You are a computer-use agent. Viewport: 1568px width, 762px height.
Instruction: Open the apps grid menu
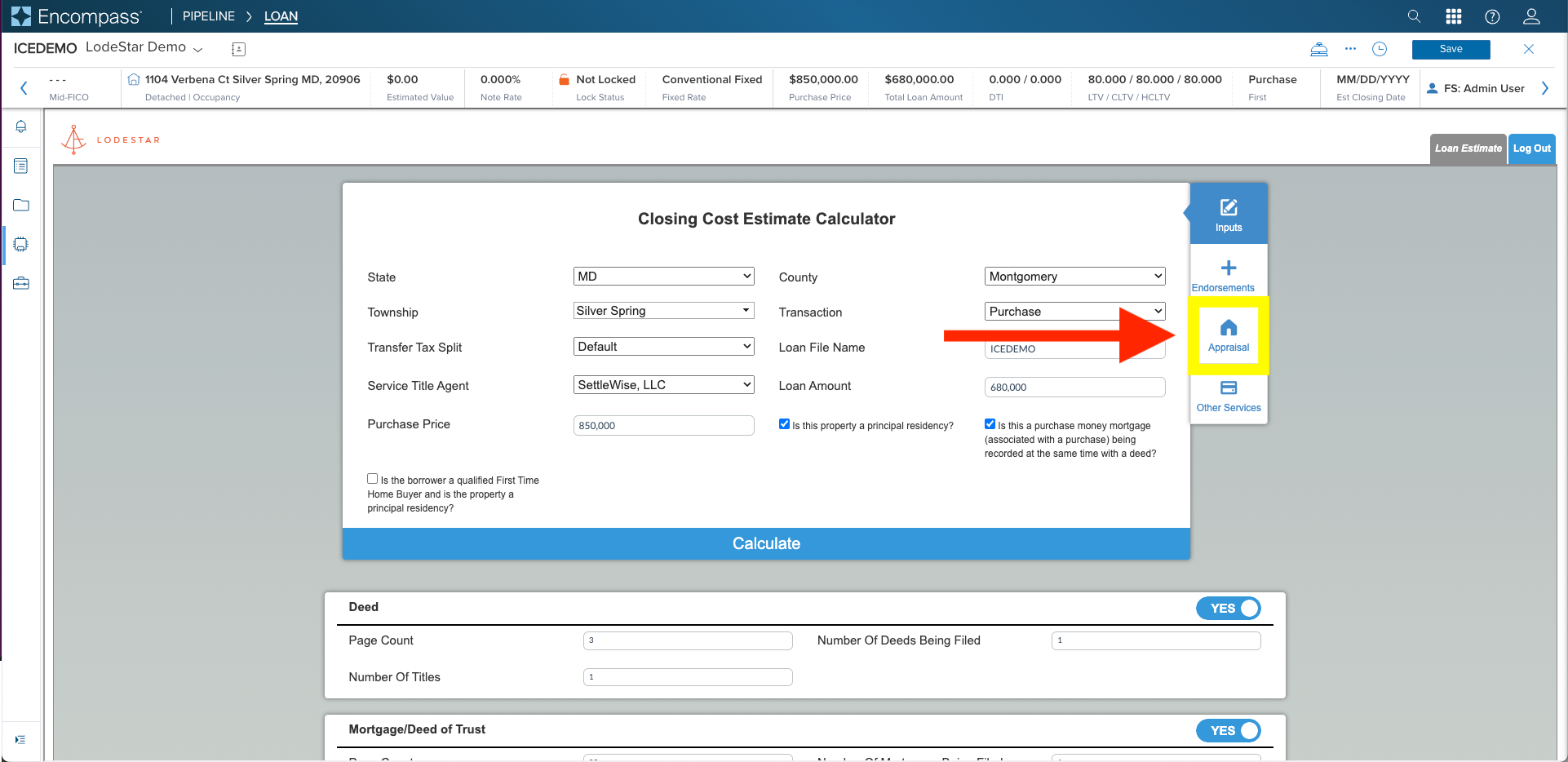1454,16
